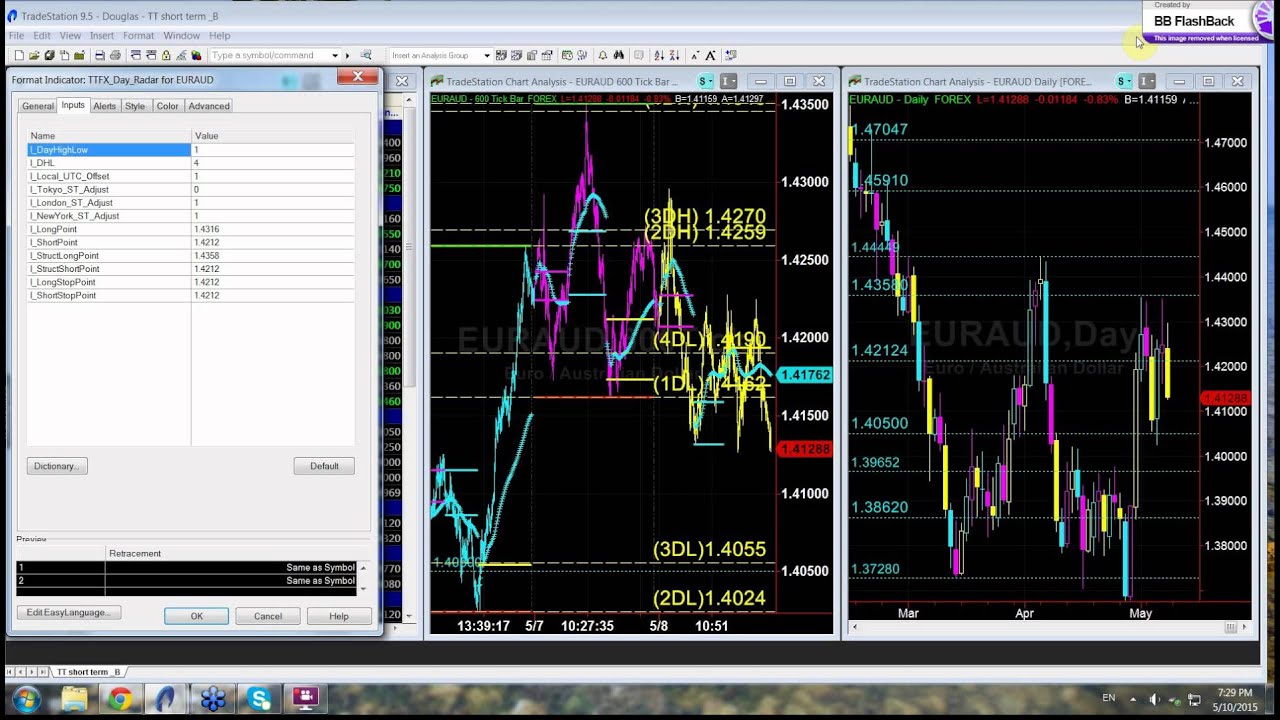Screen dimensions: 1280x720
Task: Switch to the Advanced tab
Action: (x=209, y=106)
